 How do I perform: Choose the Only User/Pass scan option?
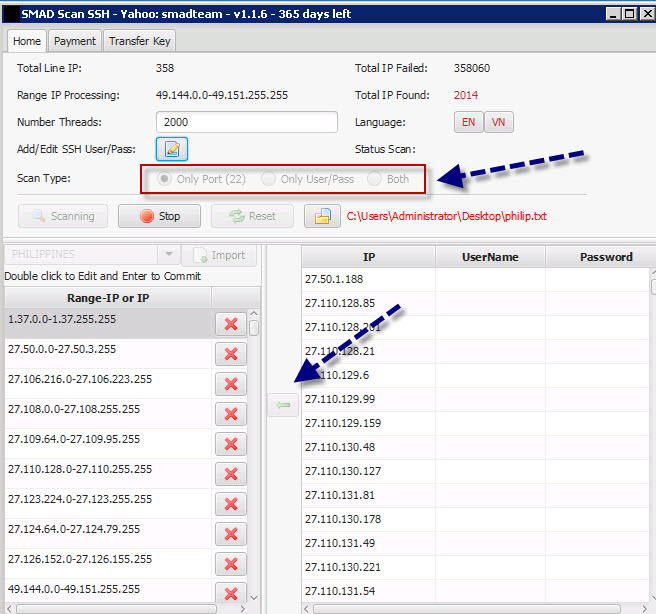(x=268, y=179)
